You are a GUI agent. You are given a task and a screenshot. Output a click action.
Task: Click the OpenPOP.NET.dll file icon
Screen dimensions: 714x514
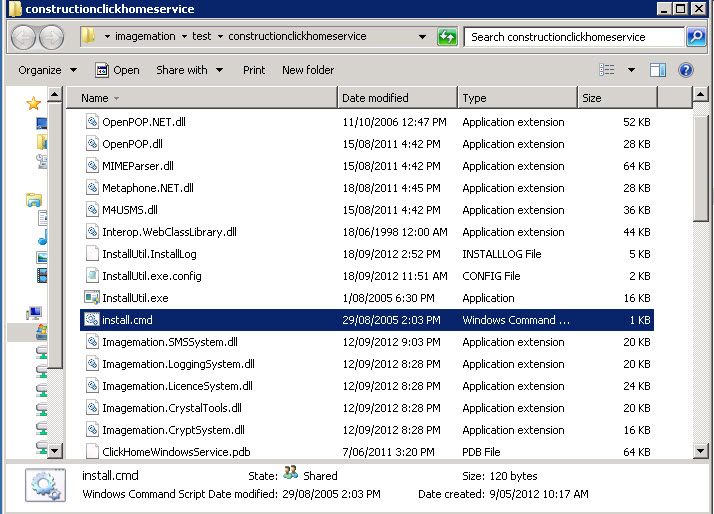click(x=93, y=122)
